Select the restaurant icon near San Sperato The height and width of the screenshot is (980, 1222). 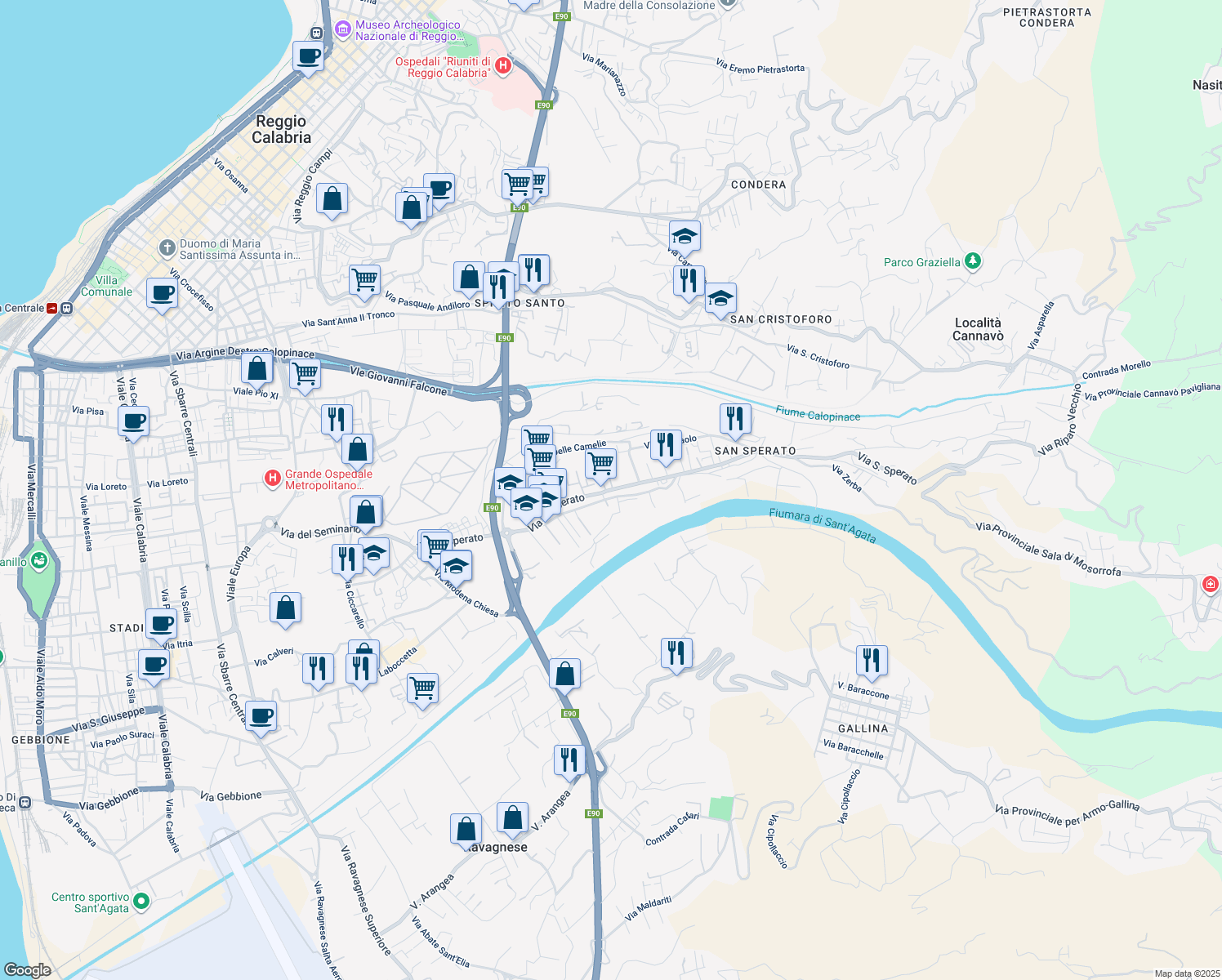click(734, 416)
